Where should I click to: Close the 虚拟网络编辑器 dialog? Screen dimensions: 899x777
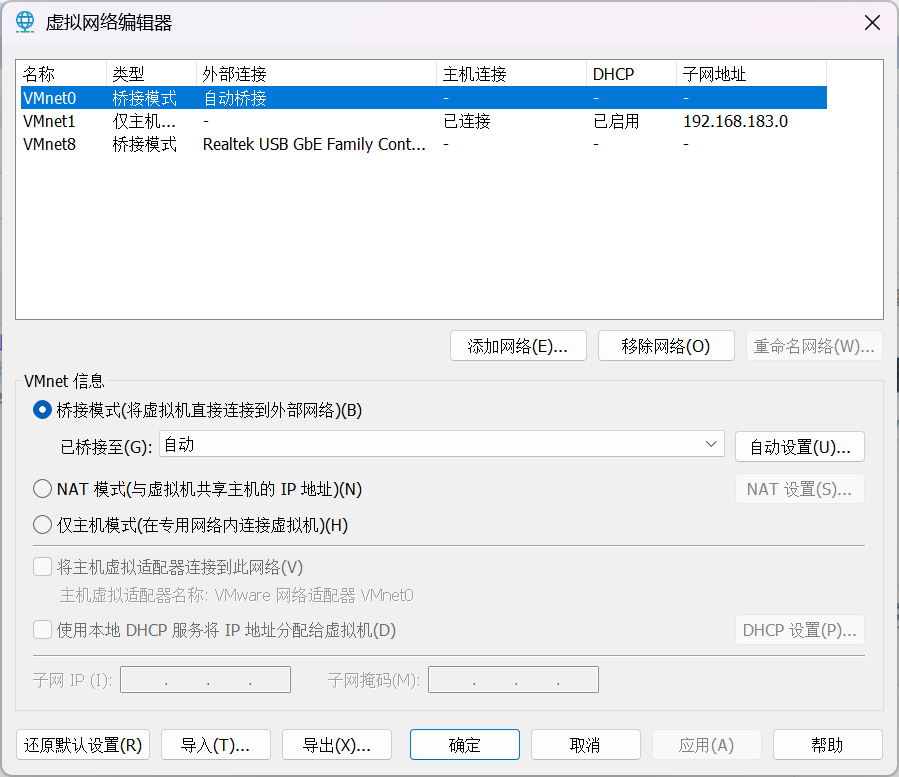872,23
